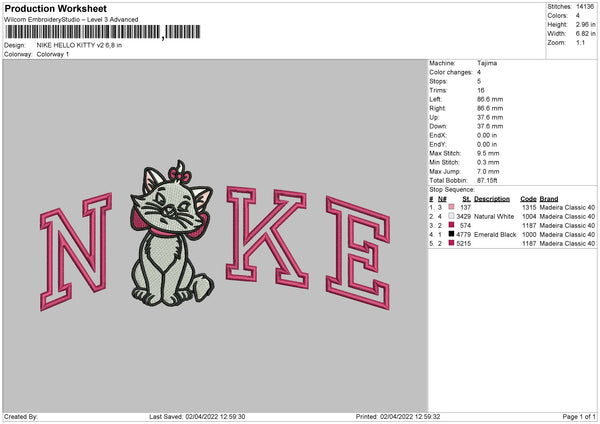Click the Natural White thread swatch

[x=451, y=216]
